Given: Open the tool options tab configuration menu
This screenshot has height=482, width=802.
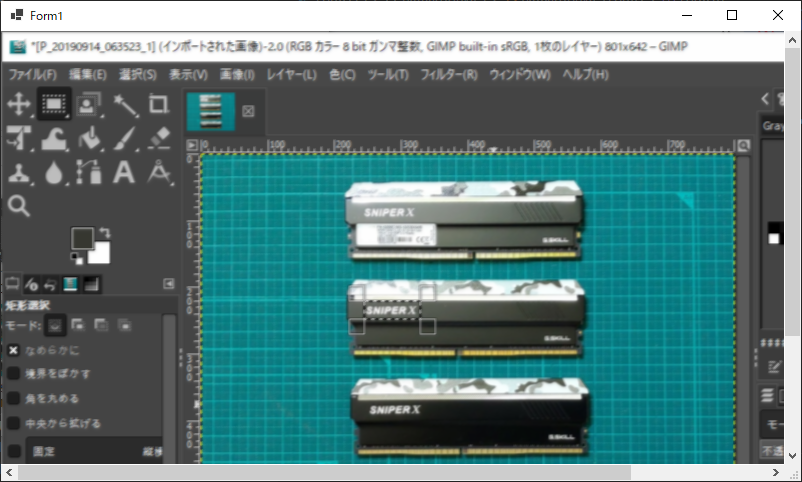Looking at the screenshot, I should [168, 284].
